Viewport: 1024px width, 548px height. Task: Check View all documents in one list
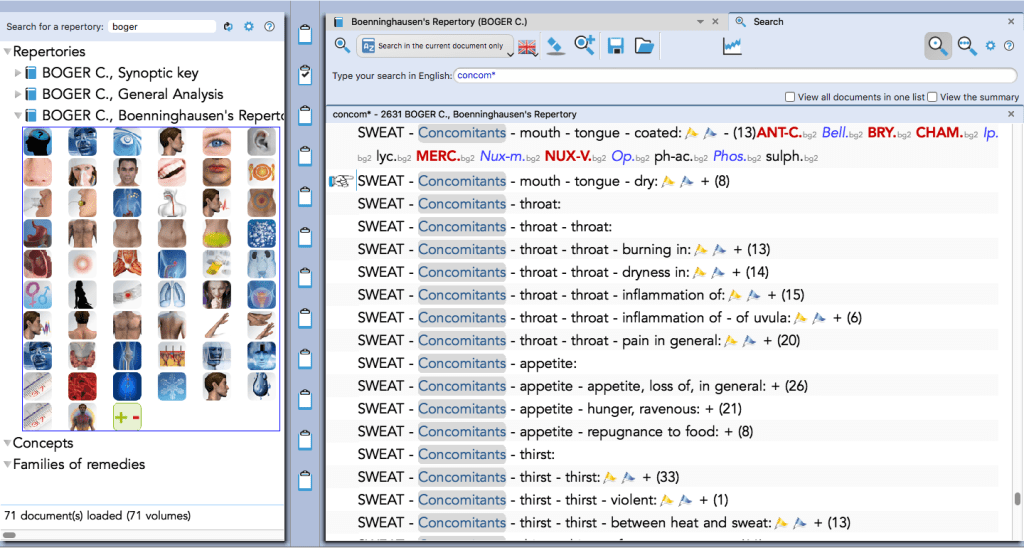click(790, 97)
